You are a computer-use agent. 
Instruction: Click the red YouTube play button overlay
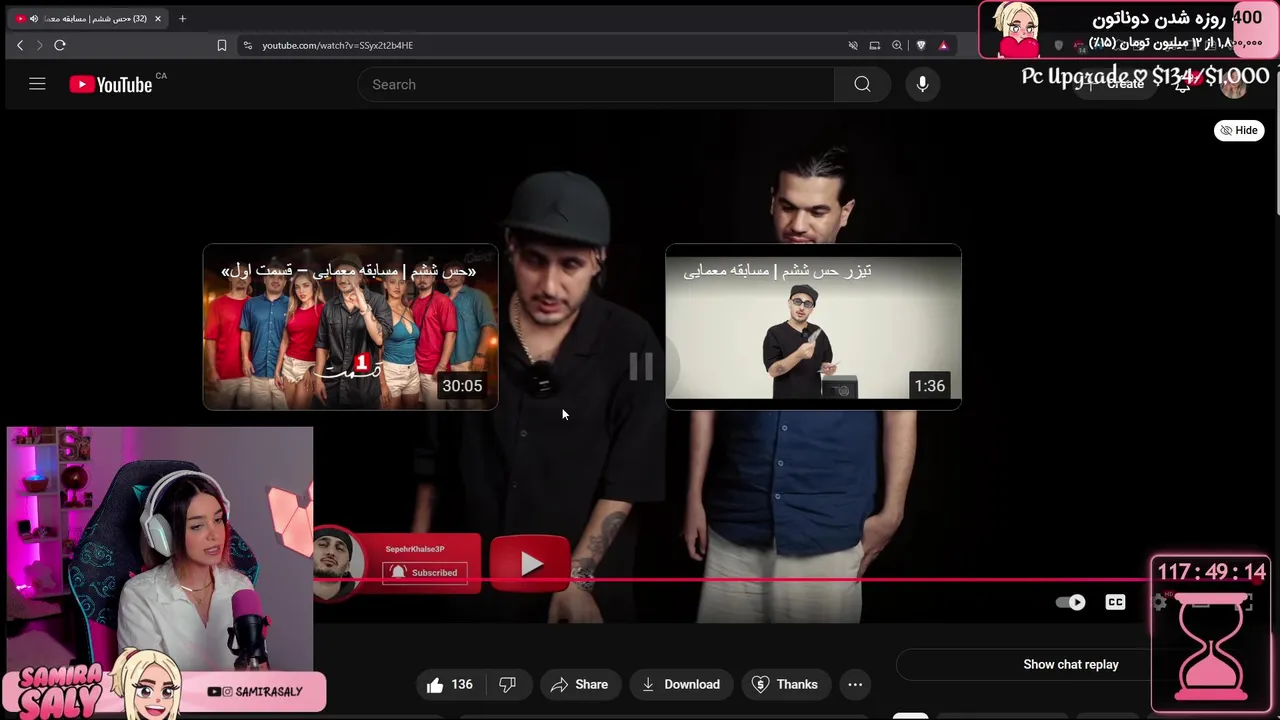point(530,564)
